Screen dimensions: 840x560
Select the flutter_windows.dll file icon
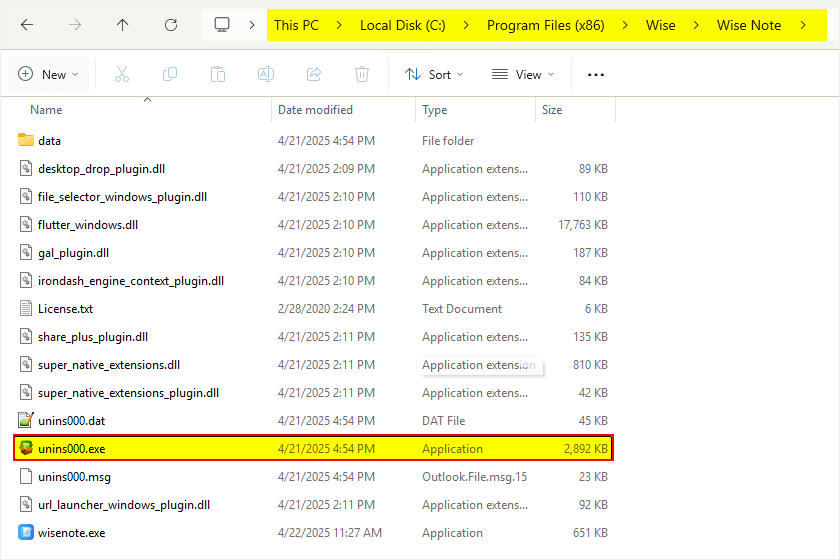point(26,224)
